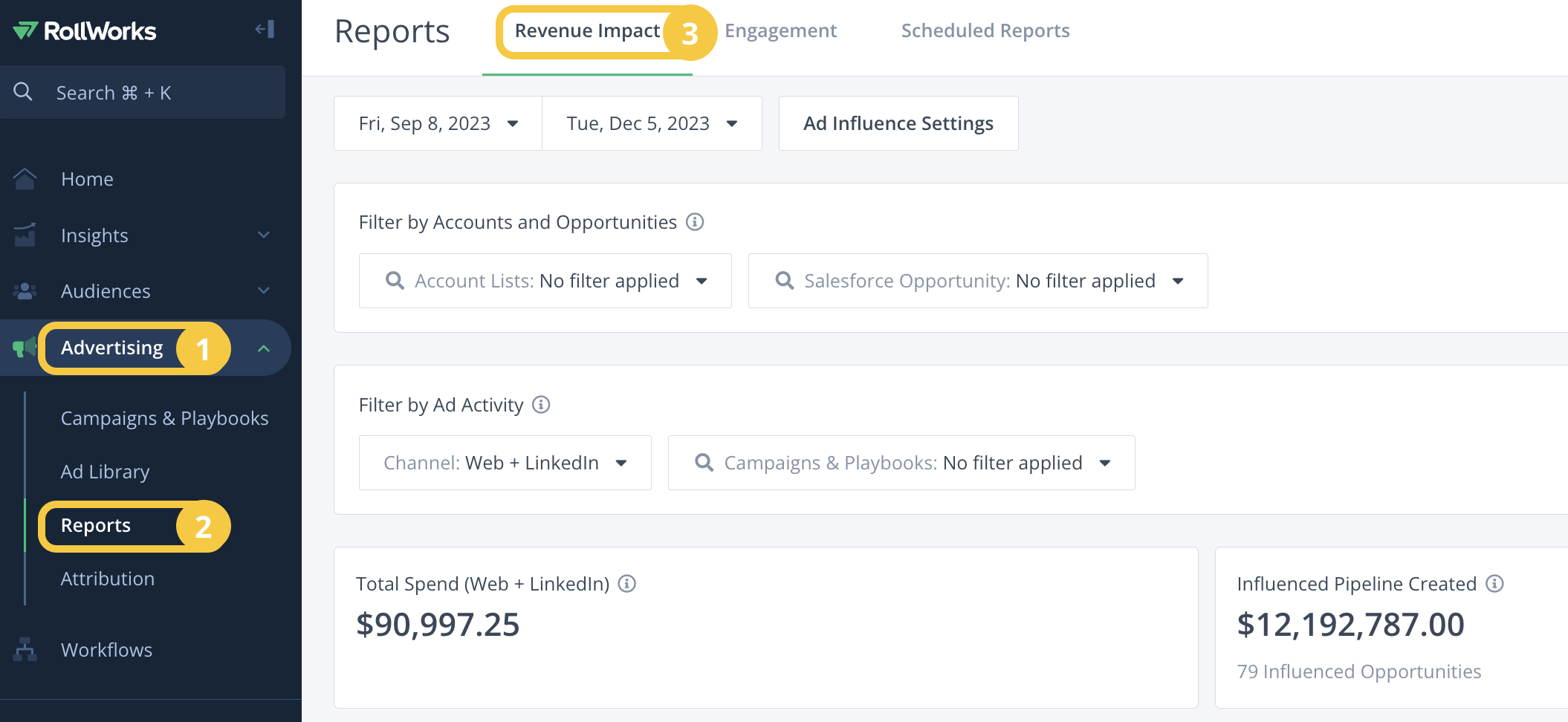This screenshot has width=1568, height=722.
Task: Open the end date dropdown Tue, Dec 5, 2023
Action: 652,123
